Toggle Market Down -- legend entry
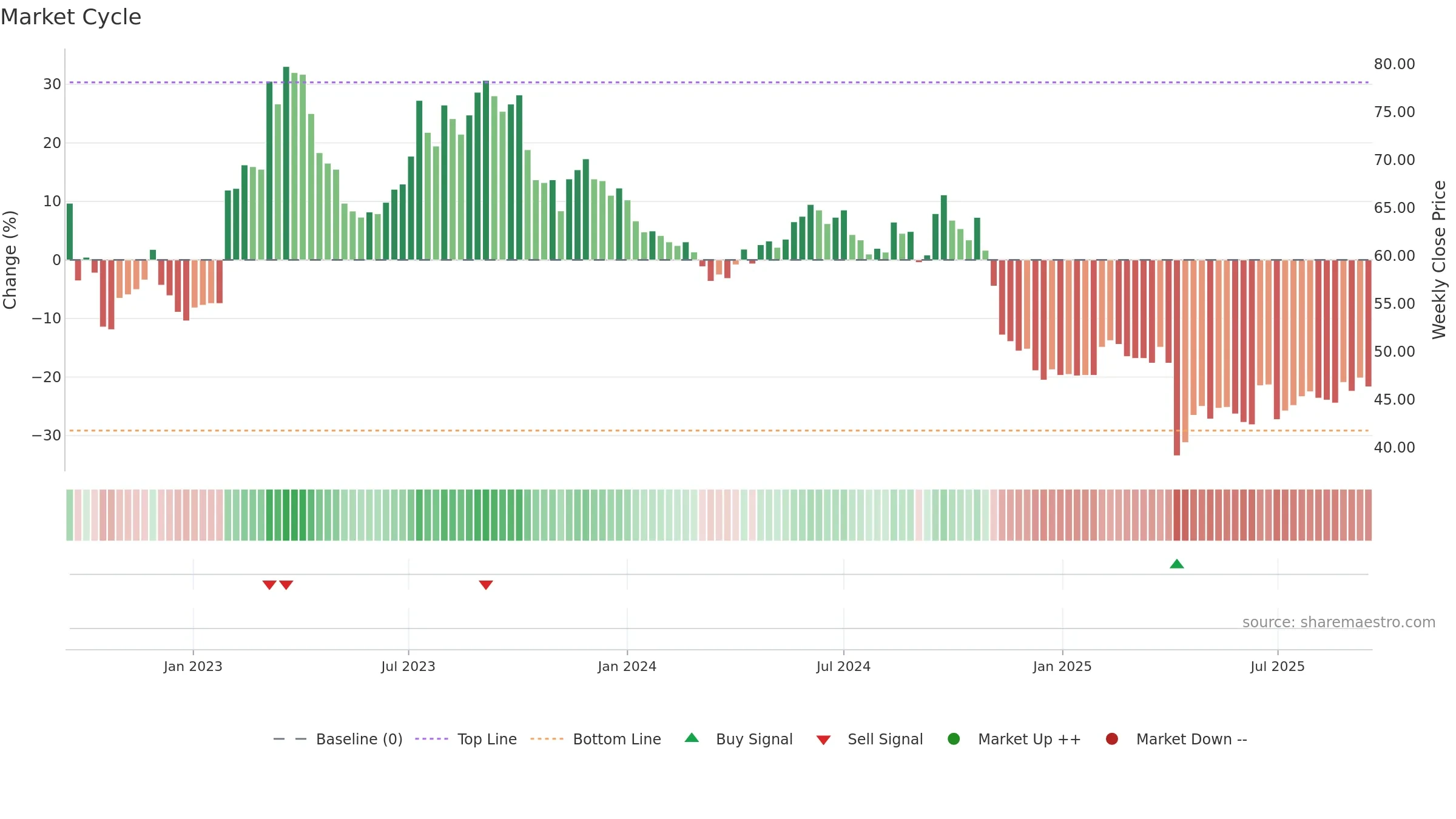Image resolution: width=1456 pixels, height=819 pixels. click(x=1176, y=739)
